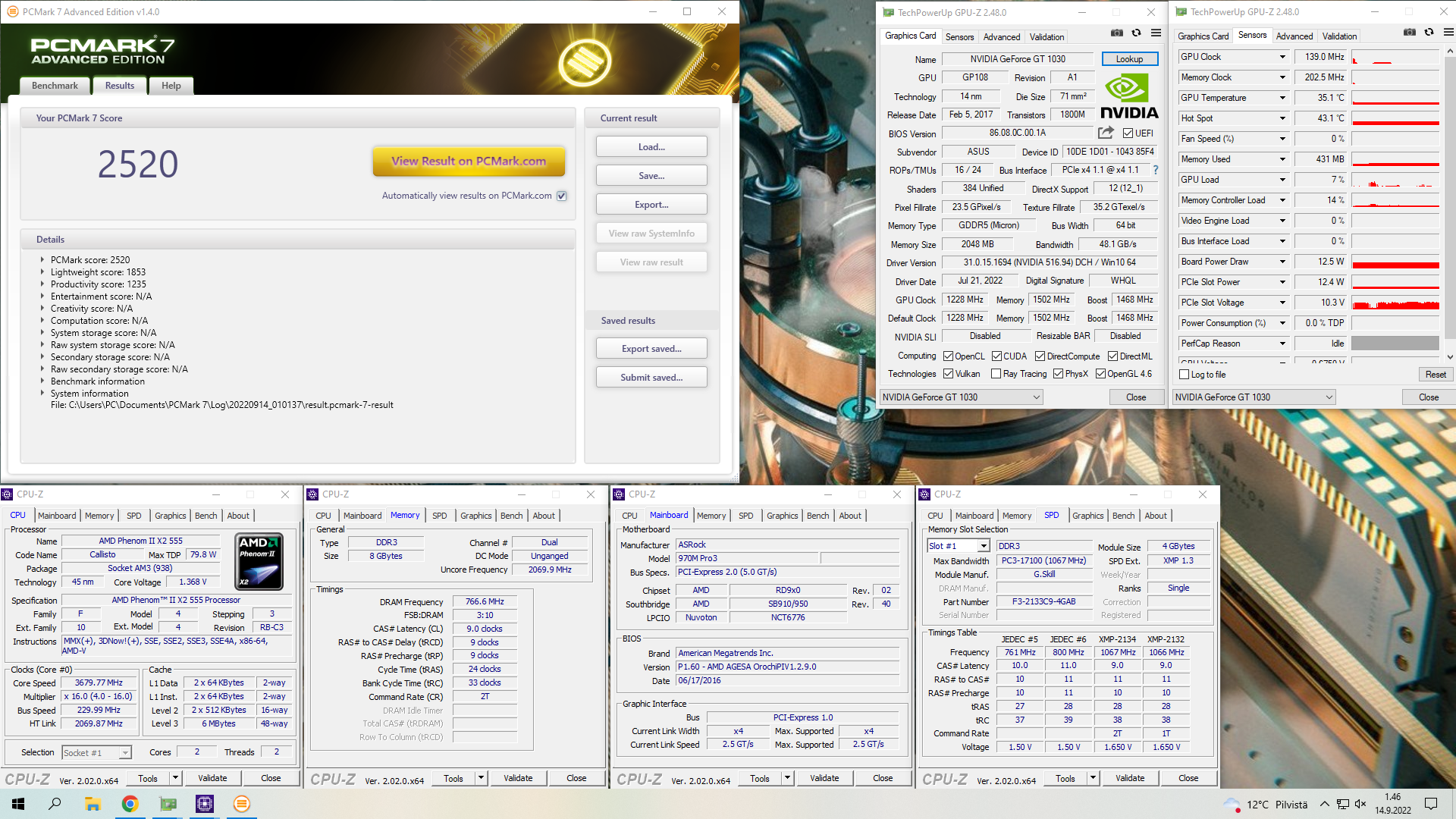Screen dimensions: 1456x819
Task: Open File Explorer from the taskbar
Action: pyautogui.click(x=93, y=804)
